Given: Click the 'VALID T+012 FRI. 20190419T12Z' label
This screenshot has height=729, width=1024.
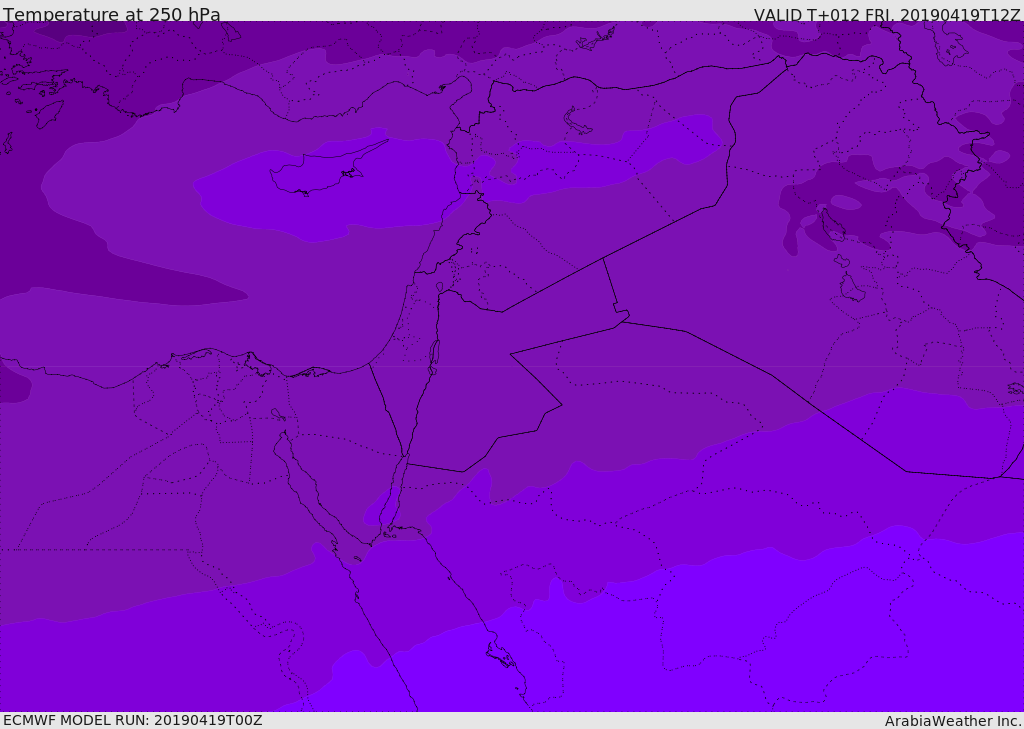Looking at the screenshot, I should (888, 15).
